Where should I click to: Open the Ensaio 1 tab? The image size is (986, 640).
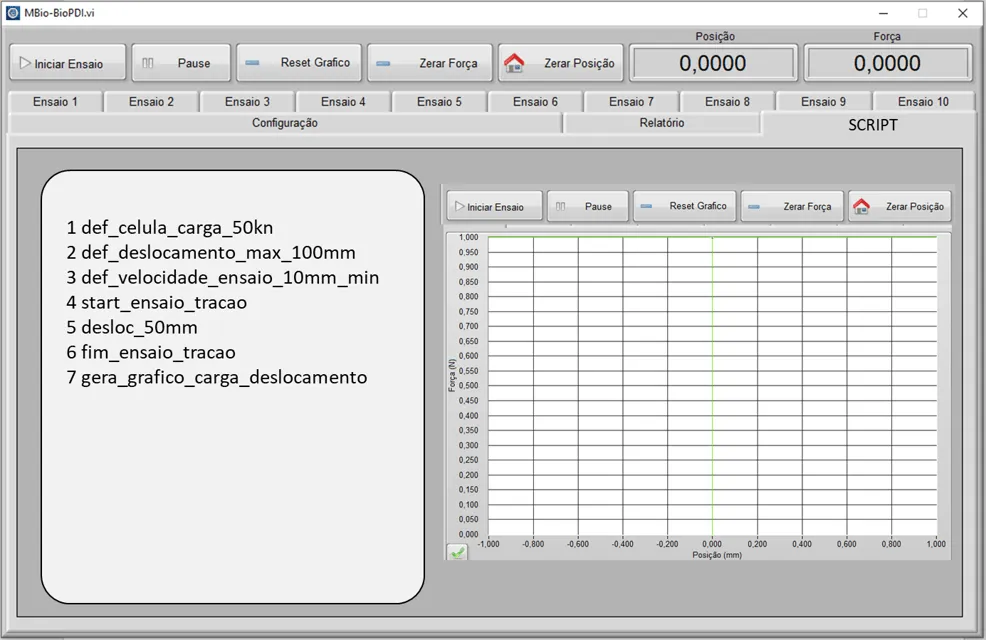(55, 101)
